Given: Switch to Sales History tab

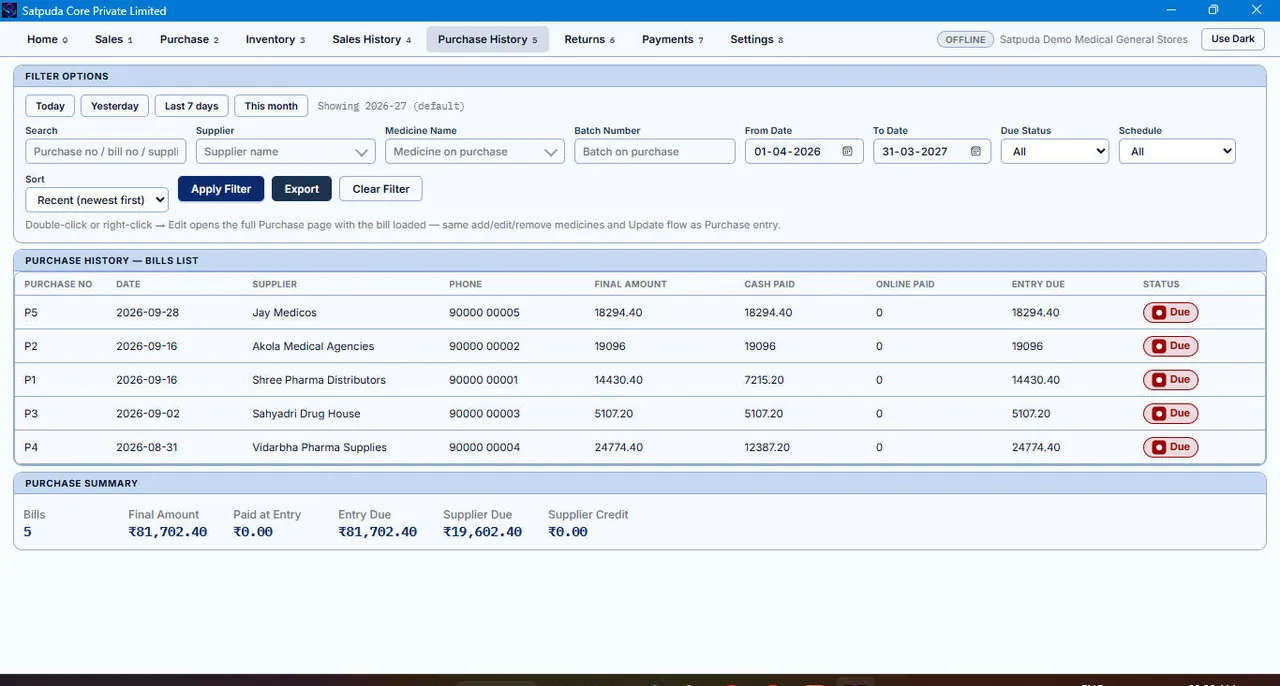Looking at the screenshot, I should tap(371, 40).
